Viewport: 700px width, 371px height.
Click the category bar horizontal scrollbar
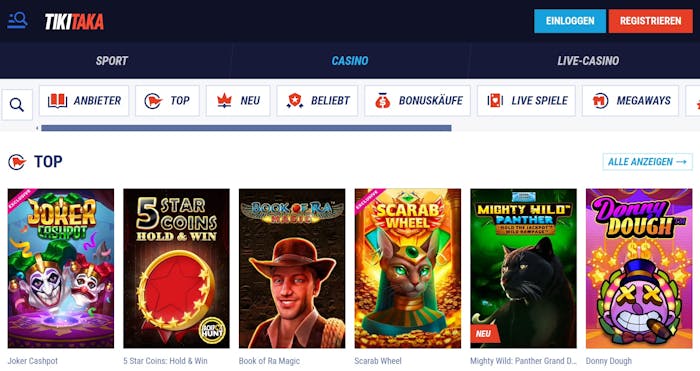coord(246,128)
